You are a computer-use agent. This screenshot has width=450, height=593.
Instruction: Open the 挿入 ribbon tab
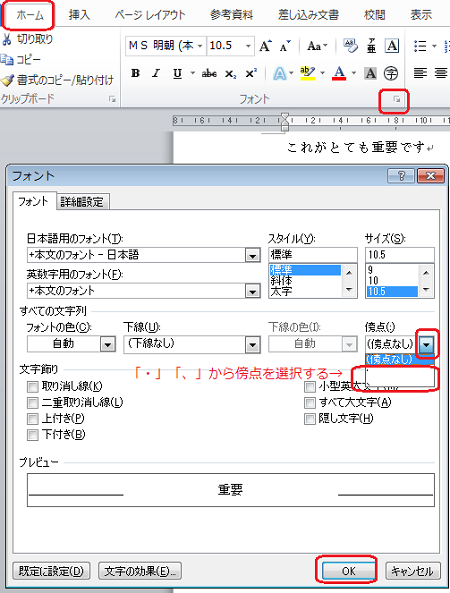[79, 15]
